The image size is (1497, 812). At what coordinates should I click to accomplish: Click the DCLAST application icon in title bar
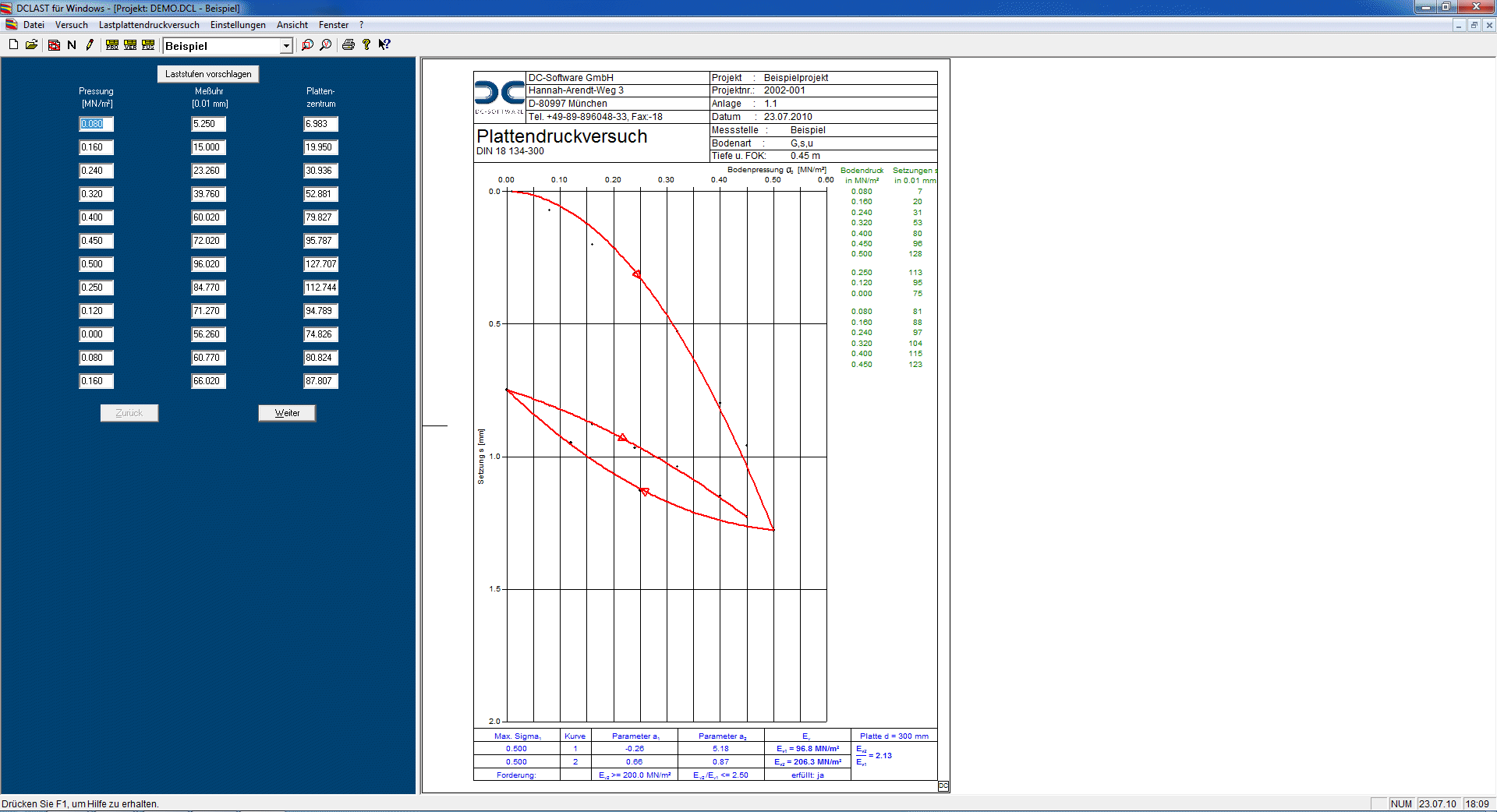[x=7, y=8]
